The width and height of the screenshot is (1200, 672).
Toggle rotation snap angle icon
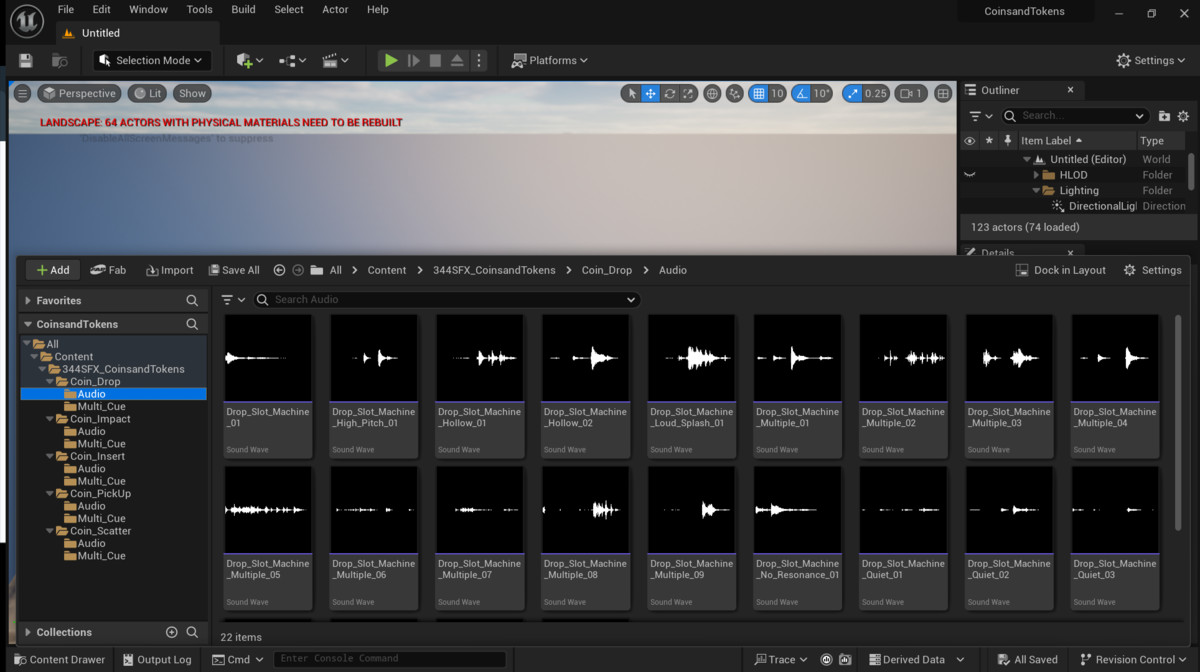pyautogui.click(x=800, y=93)
